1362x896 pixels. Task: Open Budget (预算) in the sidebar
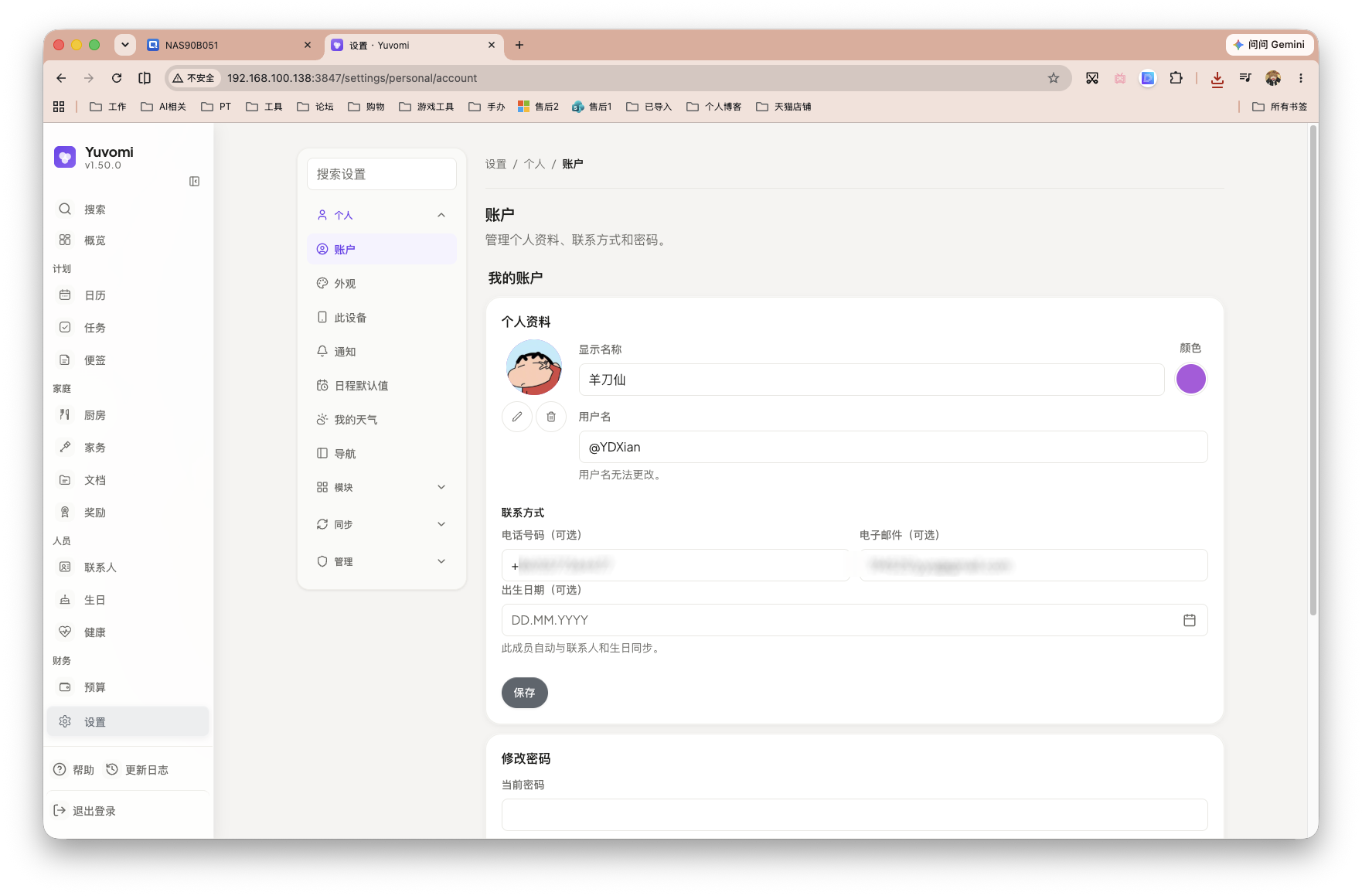(128, 687)
